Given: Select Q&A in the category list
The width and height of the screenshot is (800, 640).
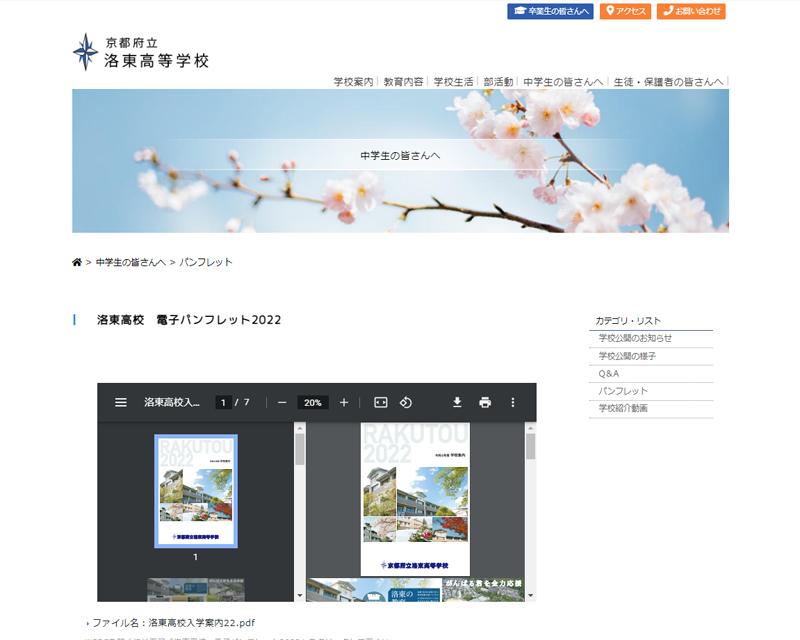Looking at the screenshot, I should coord(609,373).
